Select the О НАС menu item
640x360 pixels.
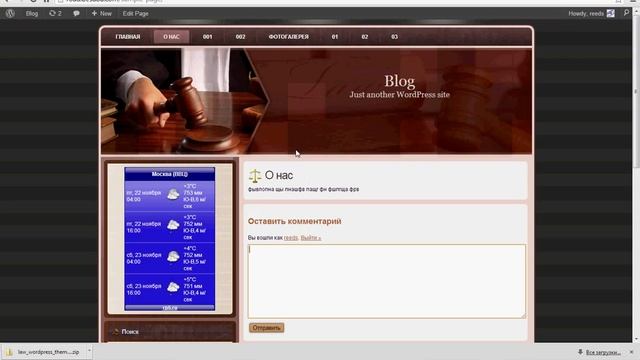click(x=171, y=37)
